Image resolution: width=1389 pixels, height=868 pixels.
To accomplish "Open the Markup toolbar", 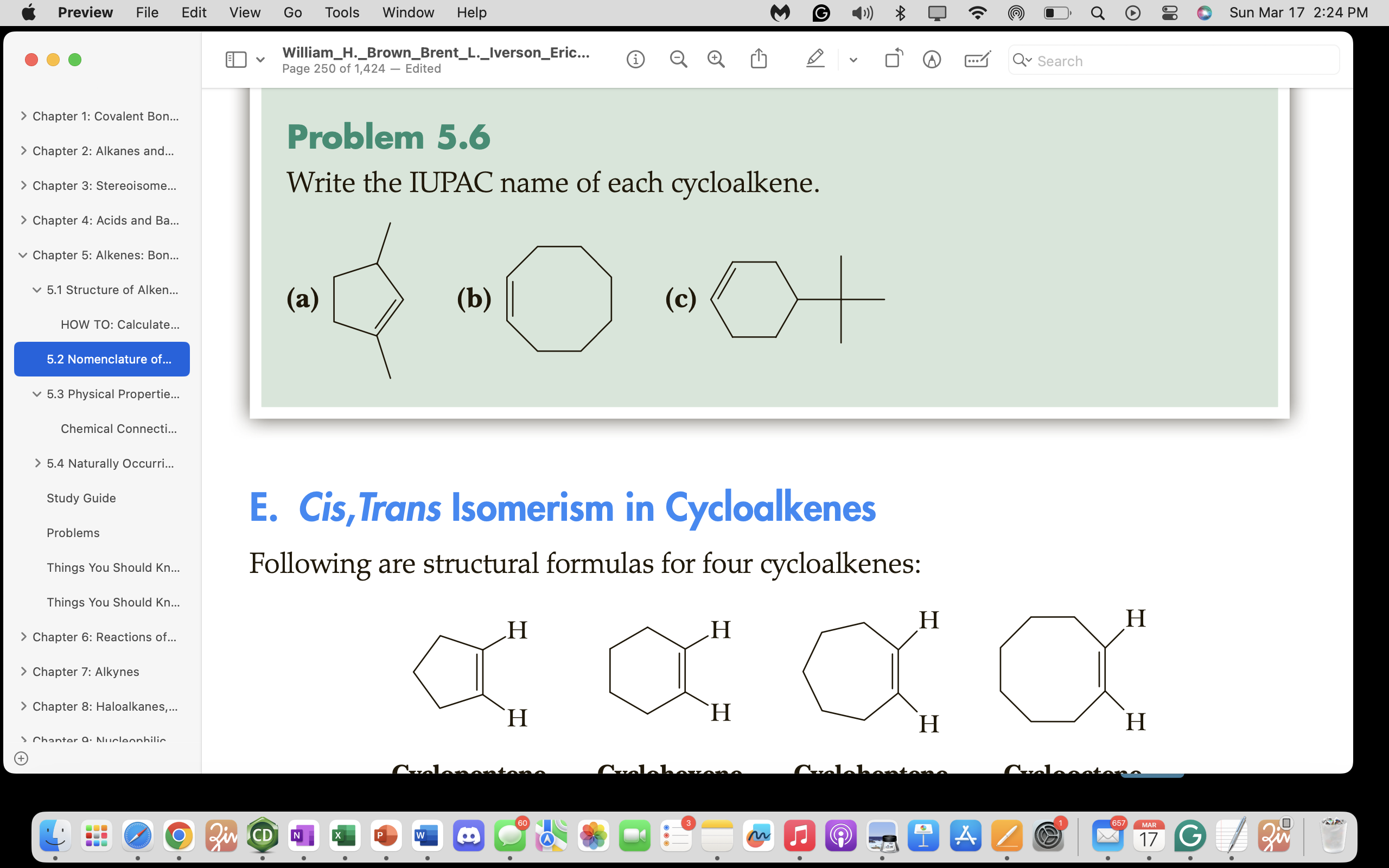I will tap(932, 59).
